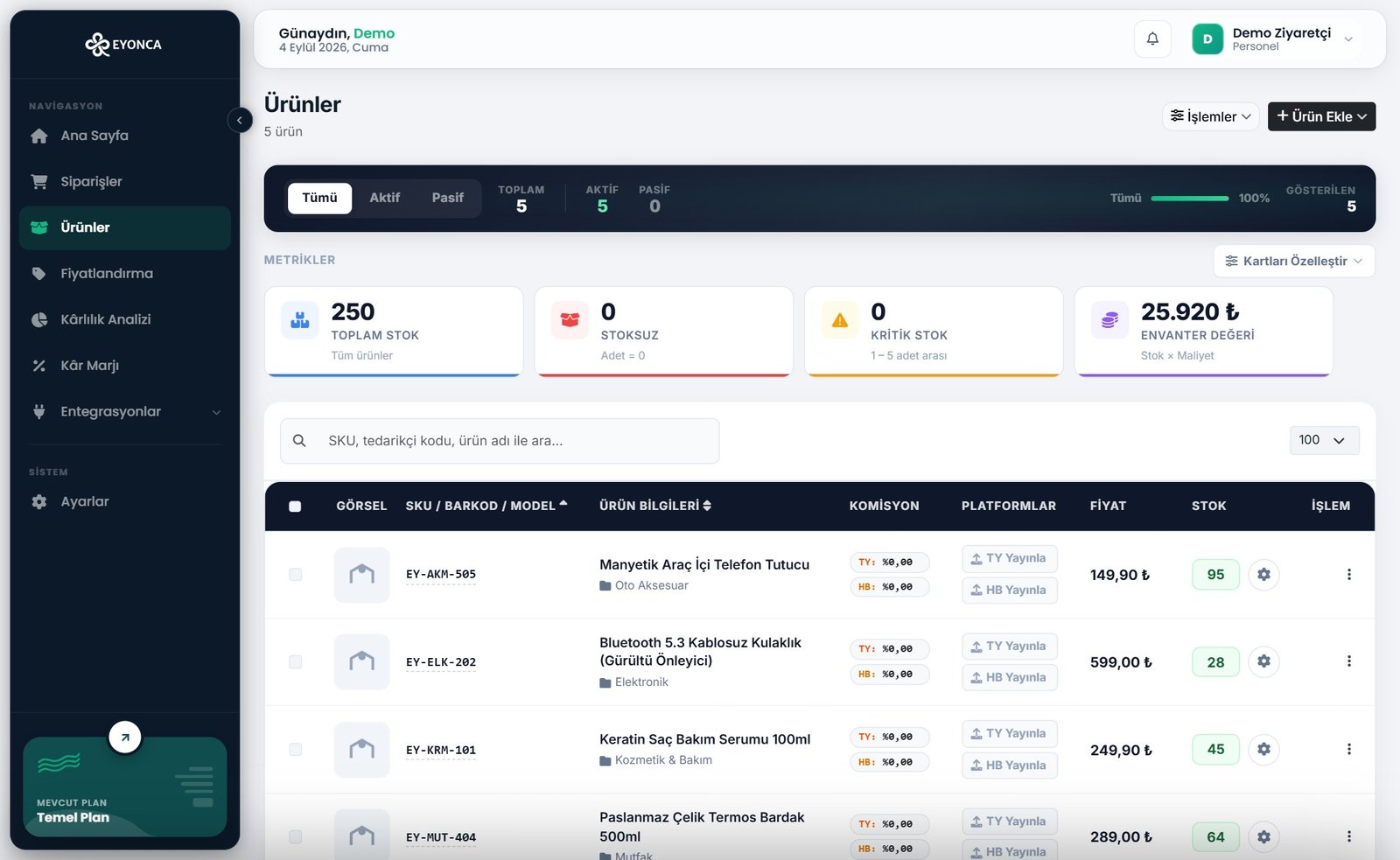
Task: Open settings gear for EY-KRM-101
Action: (x=1263, y=749)
